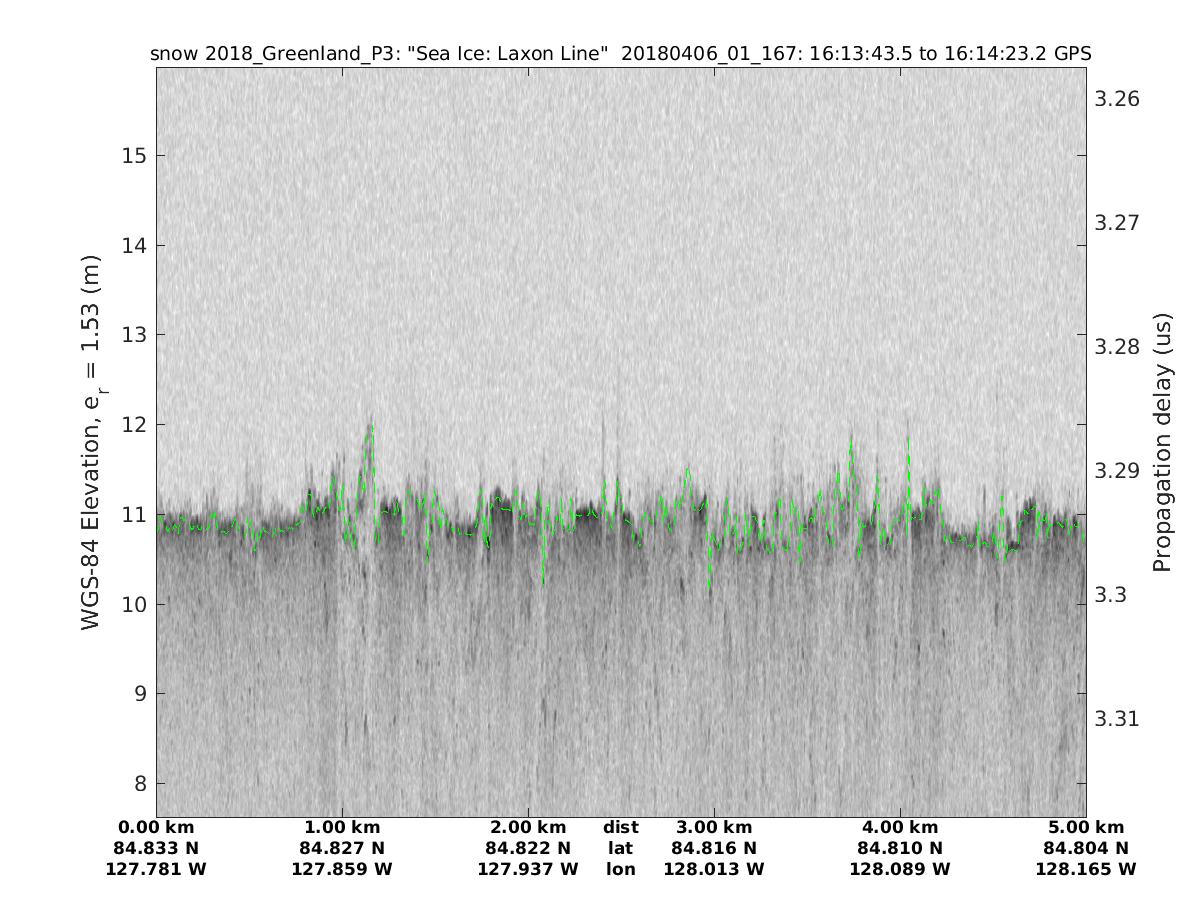Select the 3.31 propagation delay tick label

pyautogui.click(x=1117, y=719)
